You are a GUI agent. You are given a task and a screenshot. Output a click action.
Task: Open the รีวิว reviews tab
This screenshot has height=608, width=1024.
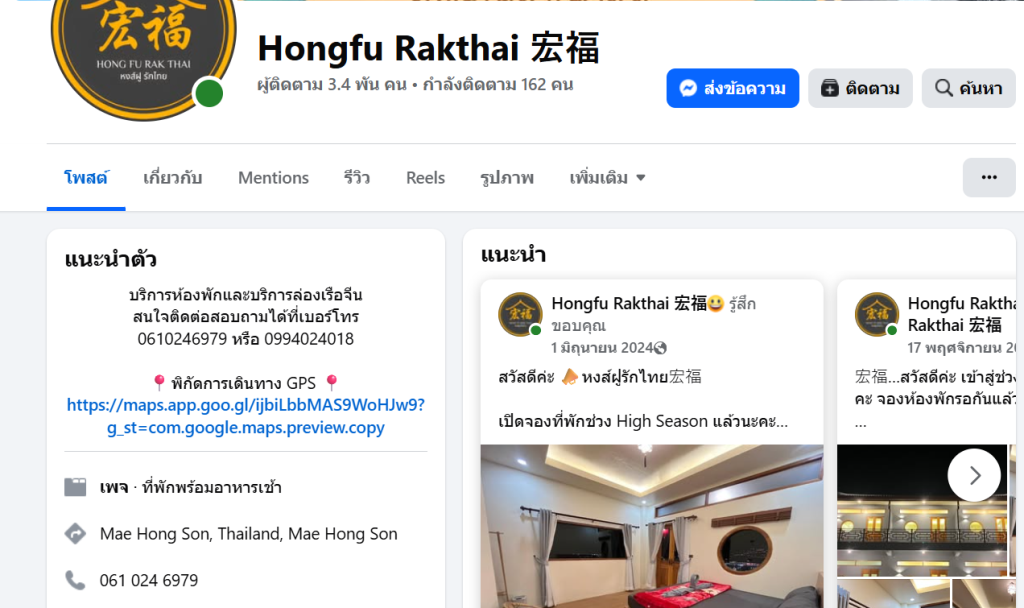(x=357, y=178)
